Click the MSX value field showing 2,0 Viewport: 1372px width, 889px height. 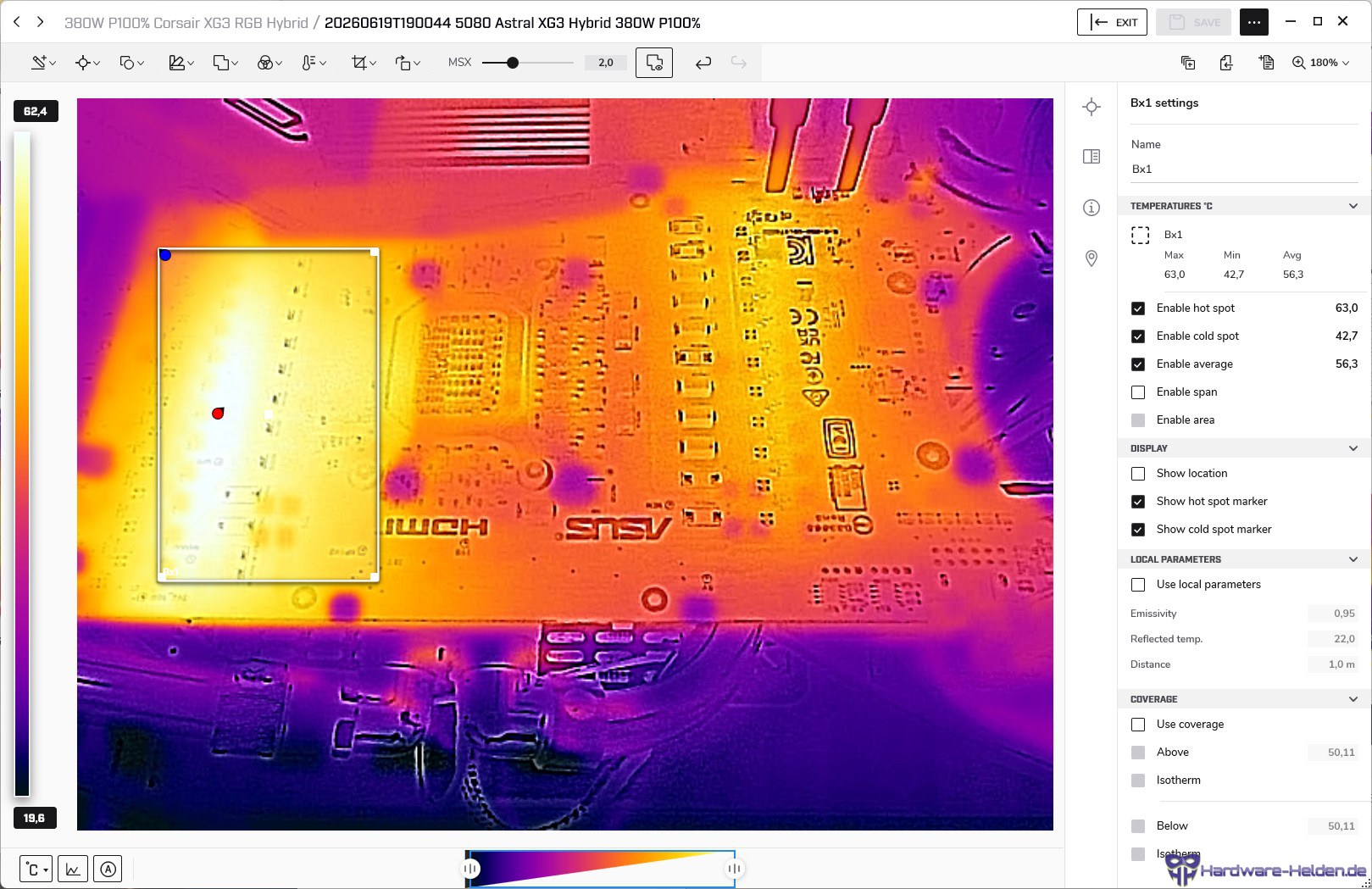[x=606, y=63]
